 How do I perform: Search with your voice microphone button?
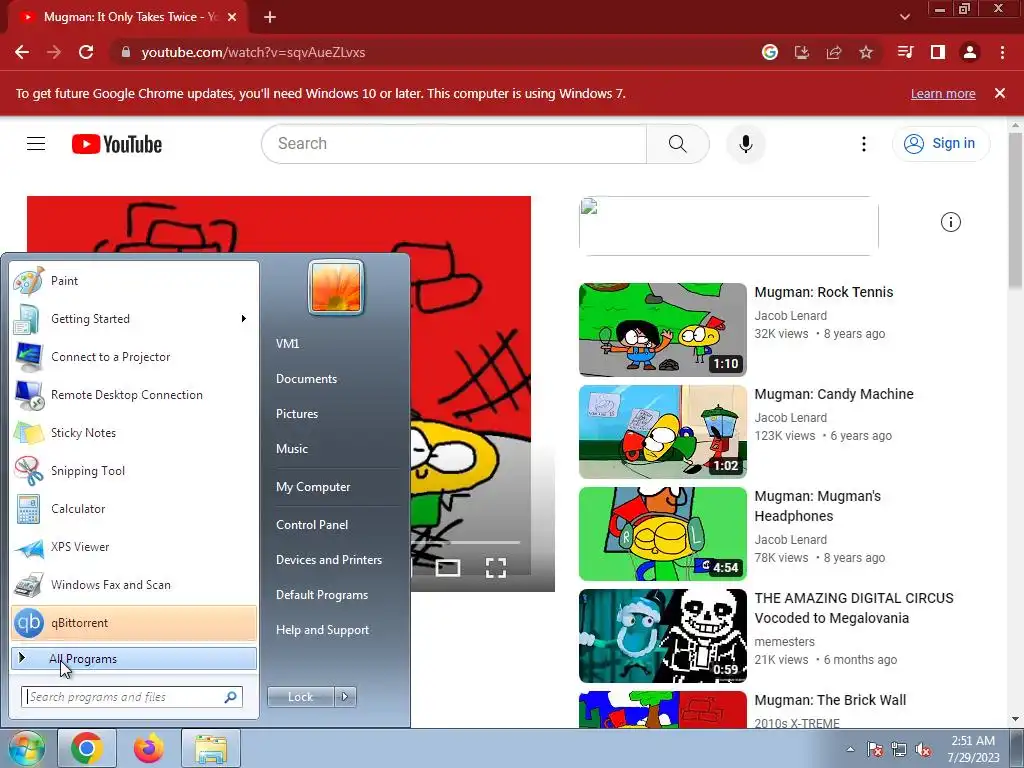[746, 144]
